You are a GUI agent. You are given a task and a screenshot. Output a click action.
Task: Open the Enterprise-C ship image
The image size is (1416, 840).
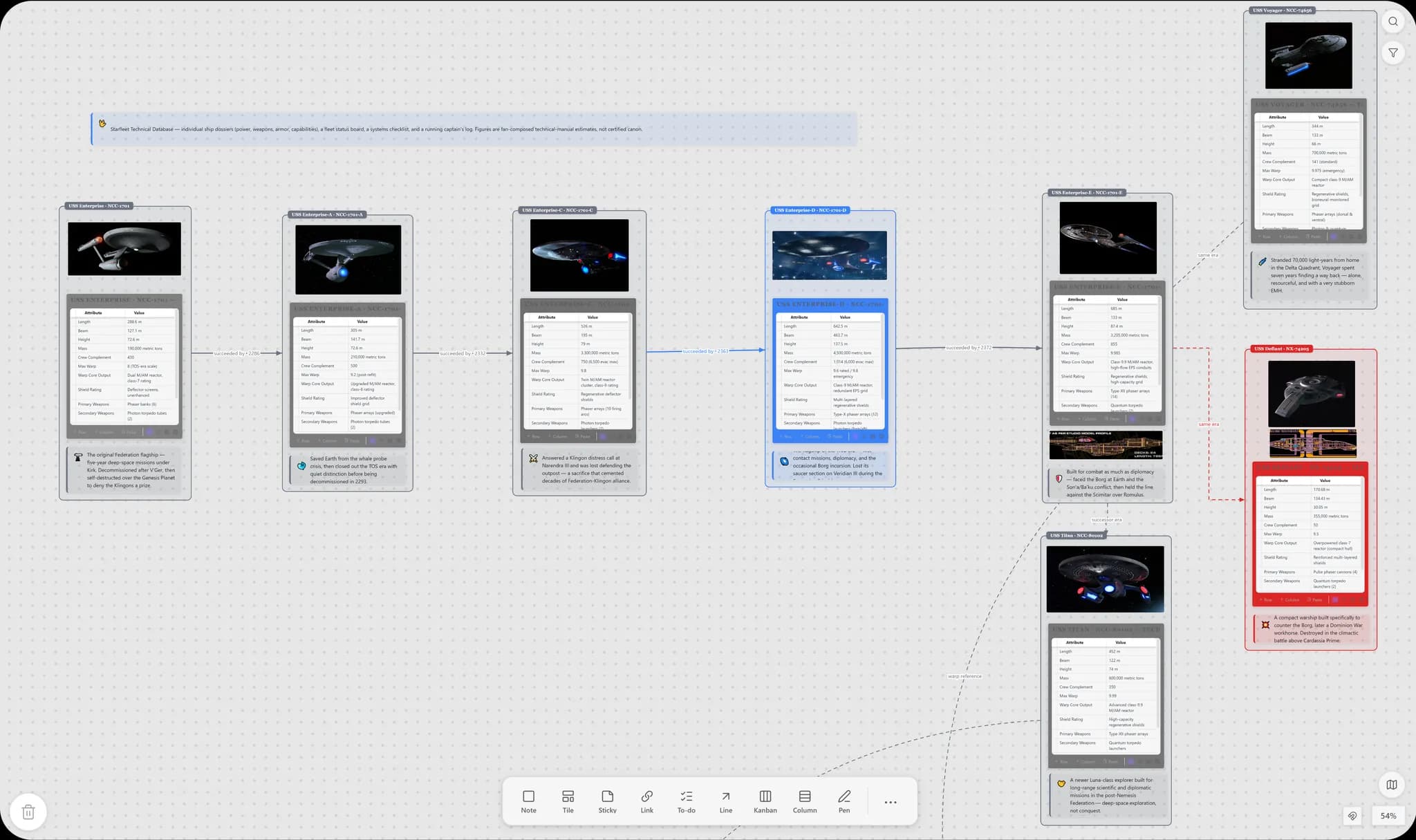click(579, 255)
